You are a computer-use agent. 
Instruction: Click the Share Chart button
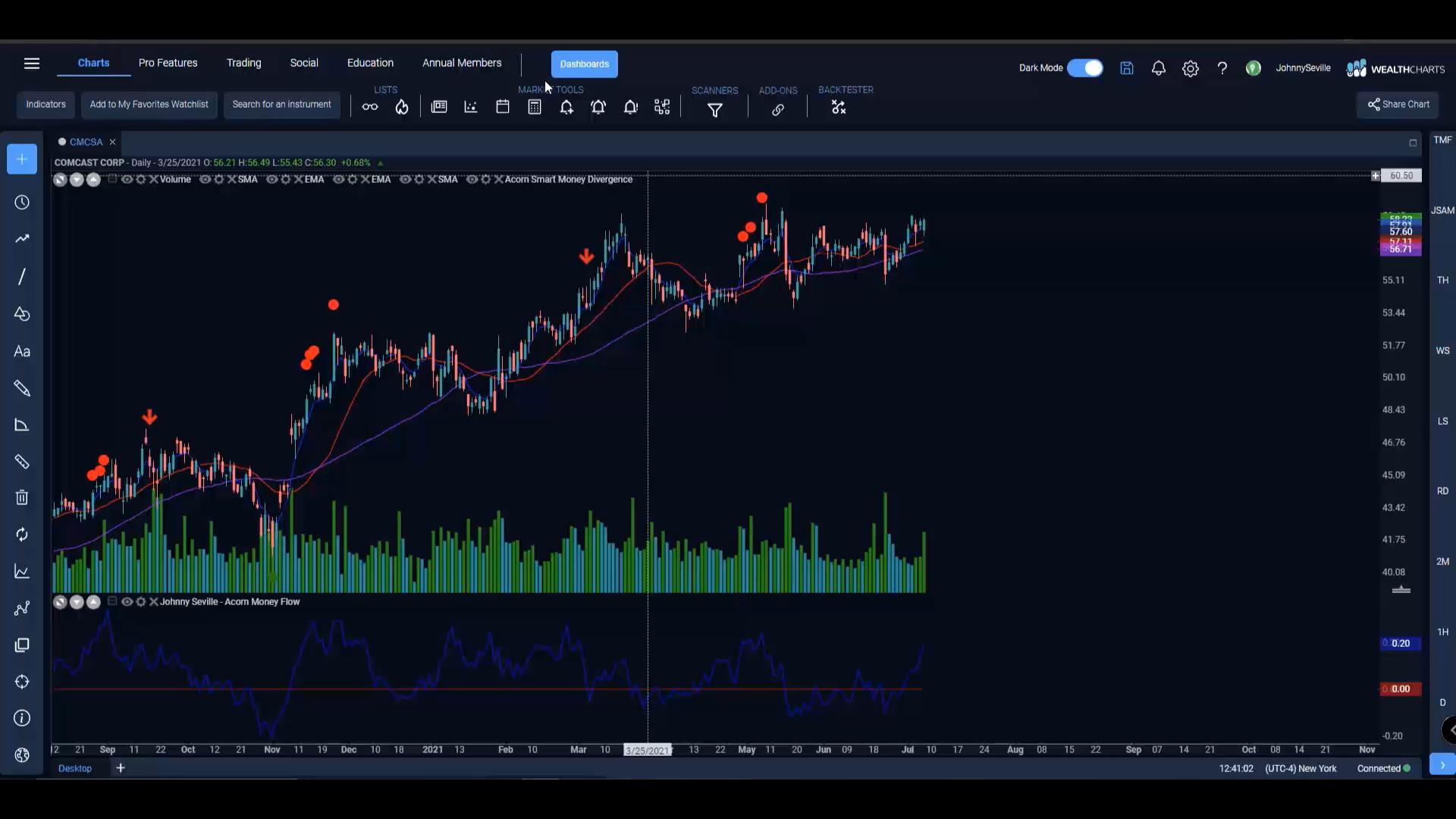(x=1398, y=105)
